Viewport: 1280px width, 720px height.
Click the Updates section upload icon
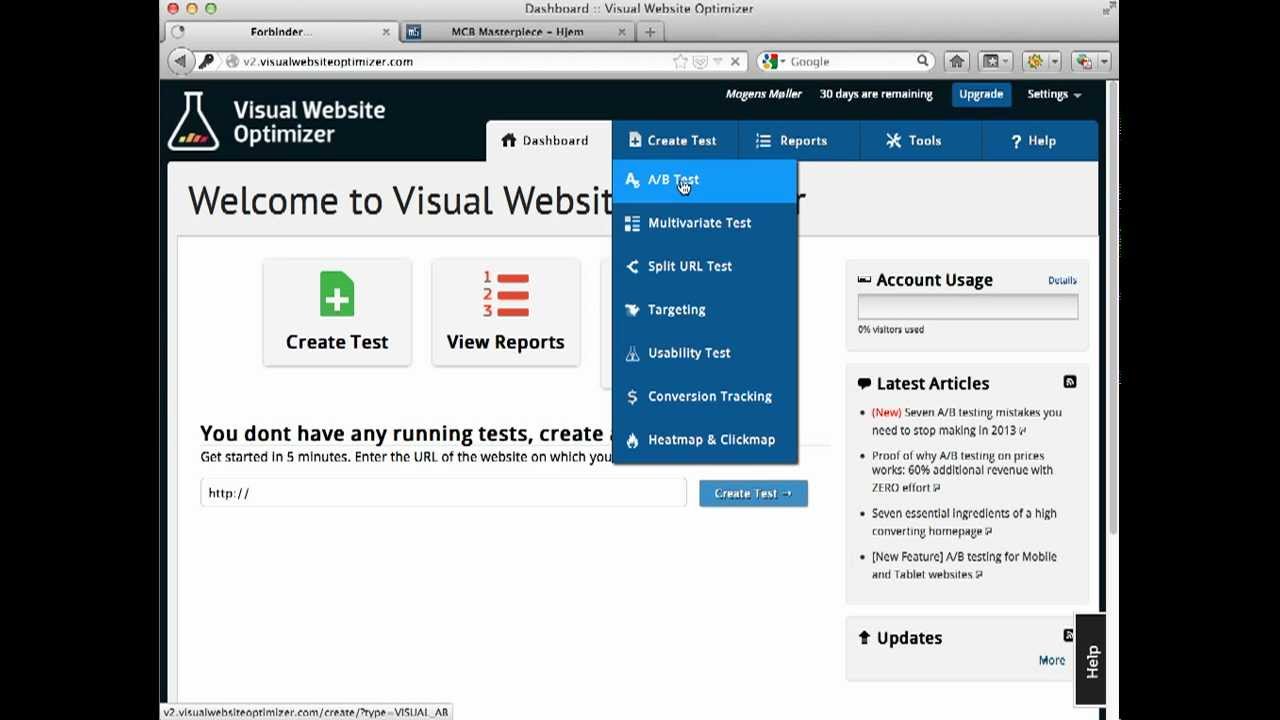[864, 637]
